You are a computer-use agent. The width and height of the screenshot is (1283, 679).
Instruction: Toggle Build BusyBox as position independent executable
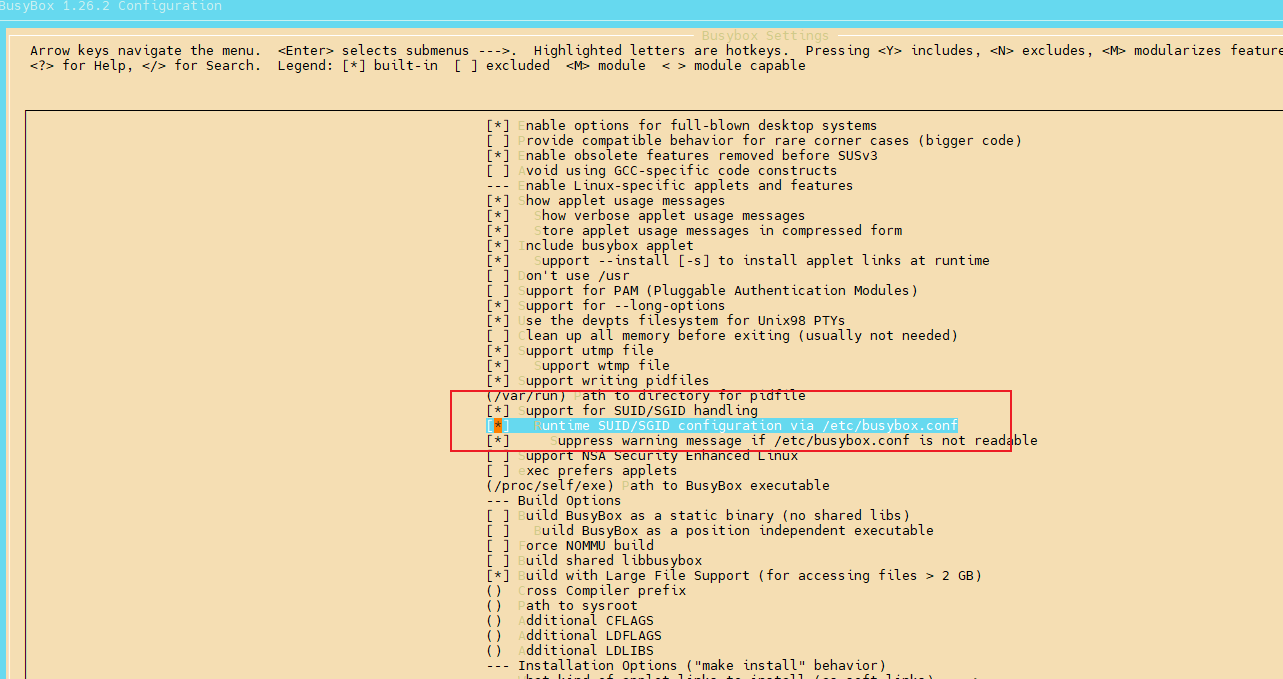point(709,530)
